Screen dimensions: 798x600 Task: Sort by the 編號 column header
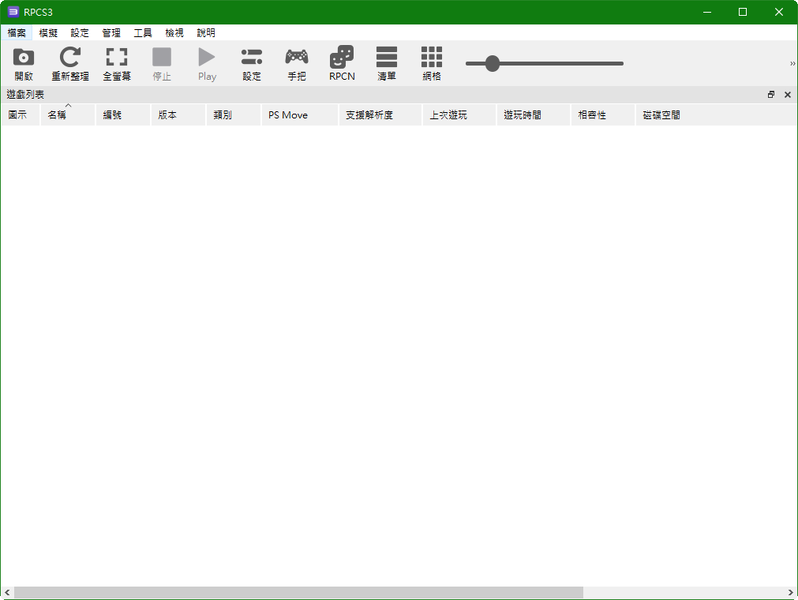[123, 115]
